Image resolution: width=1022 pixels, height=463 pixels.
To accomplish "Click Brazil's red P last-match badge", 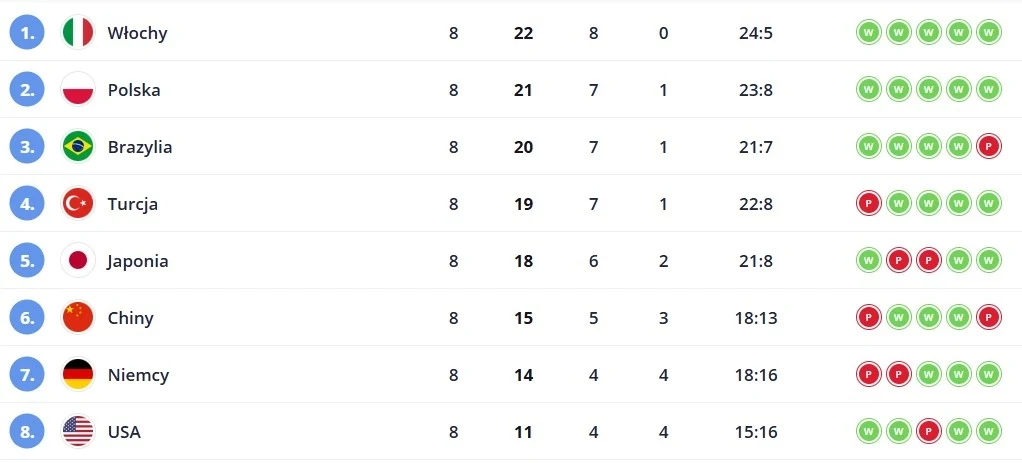I will (989, 147).
